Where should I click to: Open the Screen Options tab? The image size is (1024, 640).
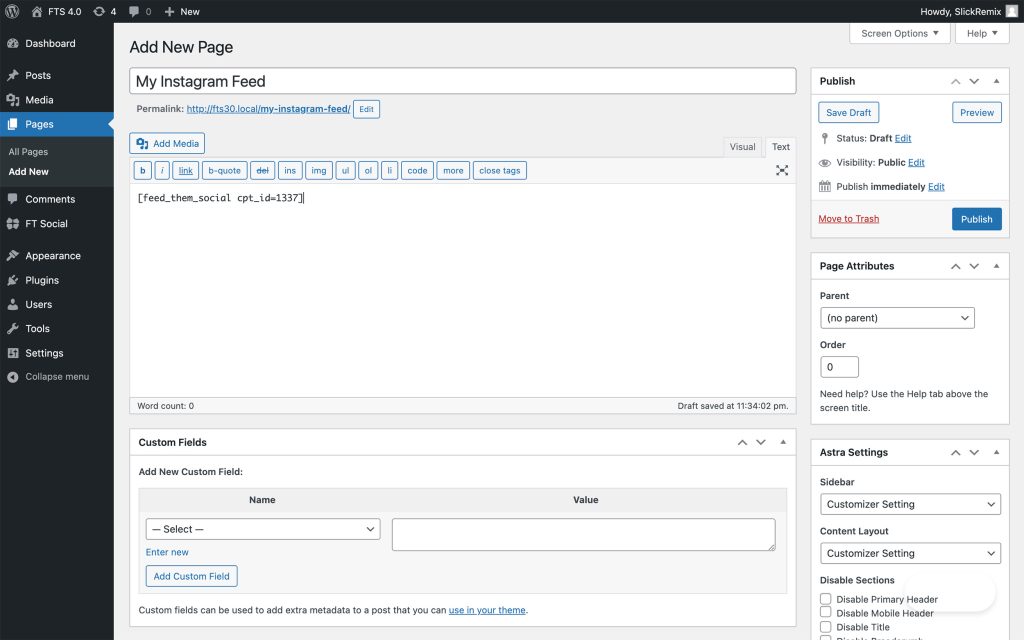[899, 33]
